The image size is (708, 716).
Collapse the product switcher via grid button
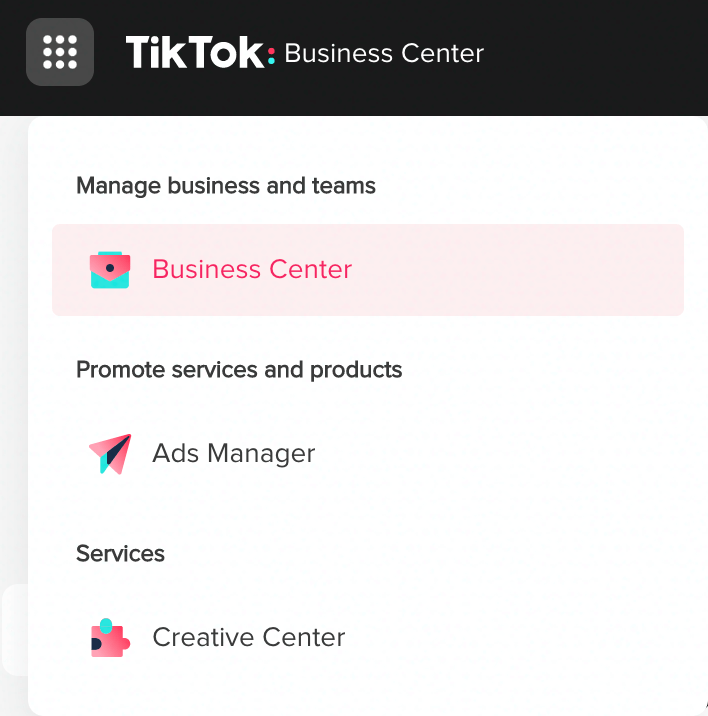(x=60, y=52)
